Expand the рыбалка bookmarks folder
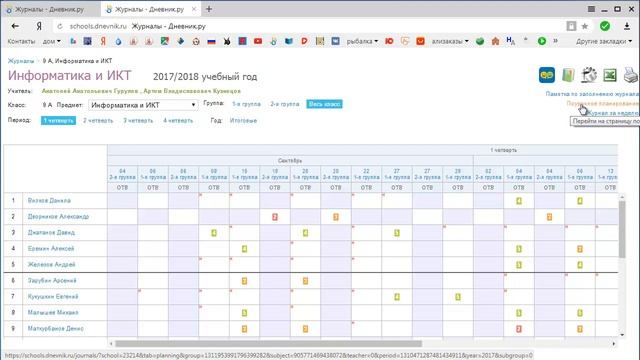 362,41
